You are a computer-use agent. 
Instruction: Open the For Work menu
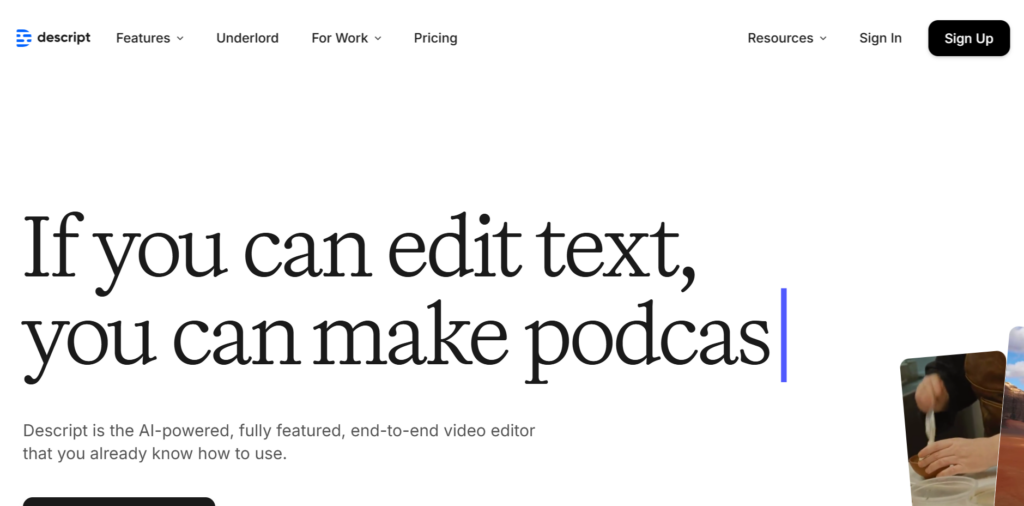340,38
